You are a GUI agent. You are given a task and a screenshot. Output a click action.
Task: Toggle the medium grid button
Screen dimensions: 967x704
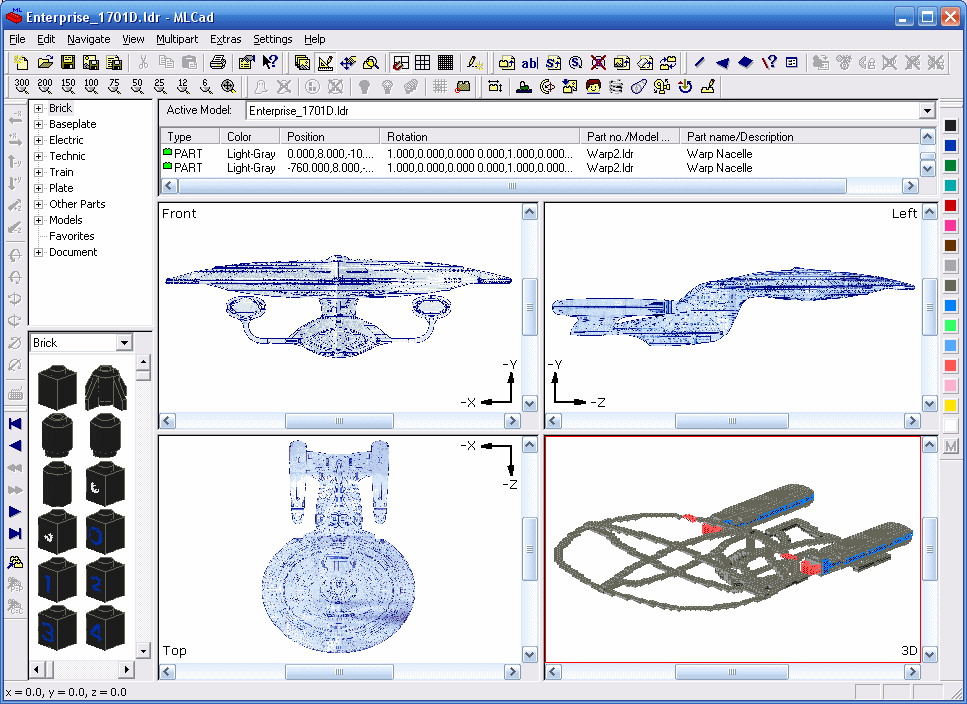point(423,62)
